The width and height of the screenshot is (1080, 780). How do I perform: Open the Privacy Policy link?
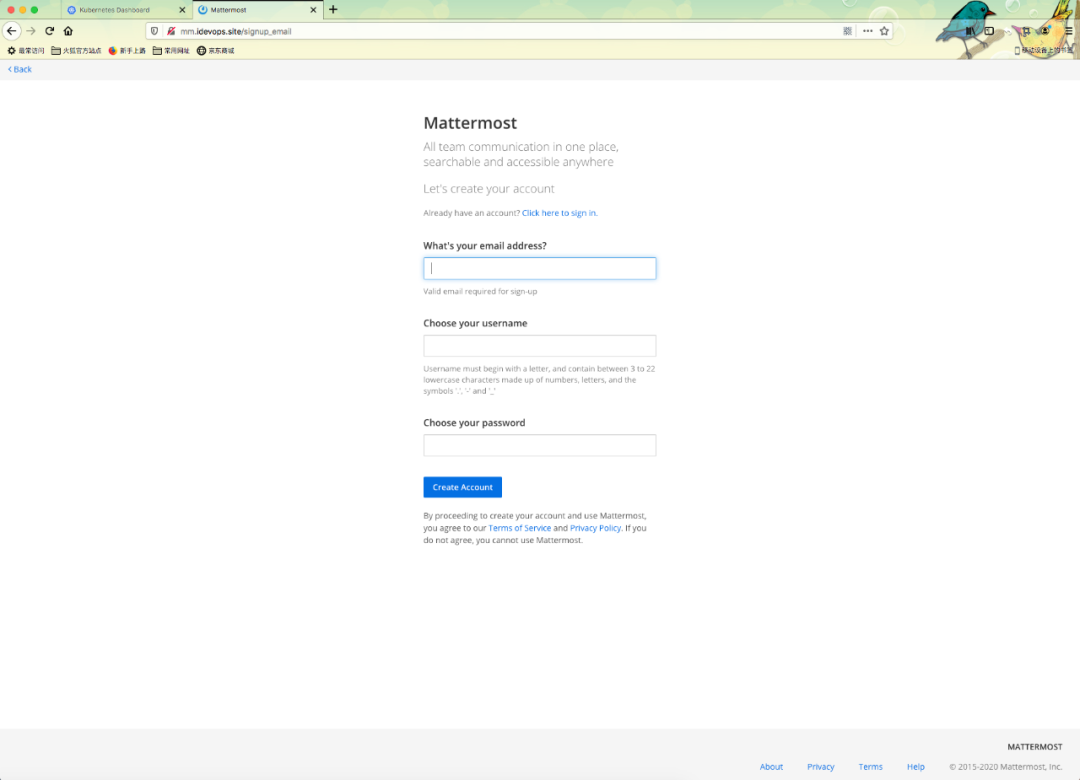coord(595,528)
